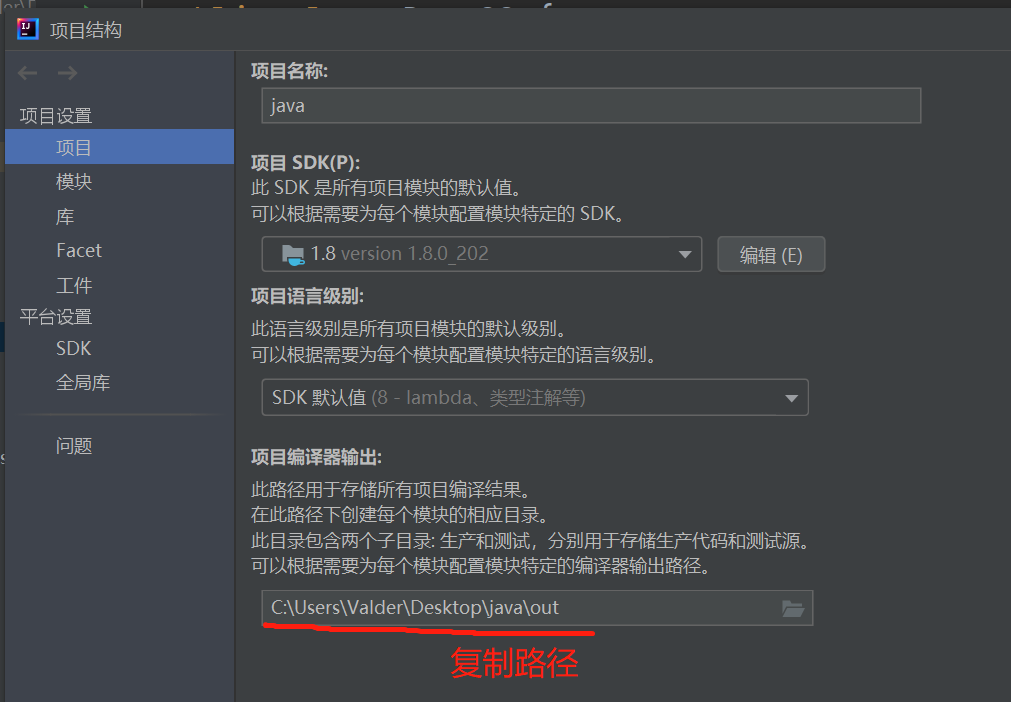The image size is (1011, 702).
Task: Click the compiler output path field
Action: [x=537, y=608]
